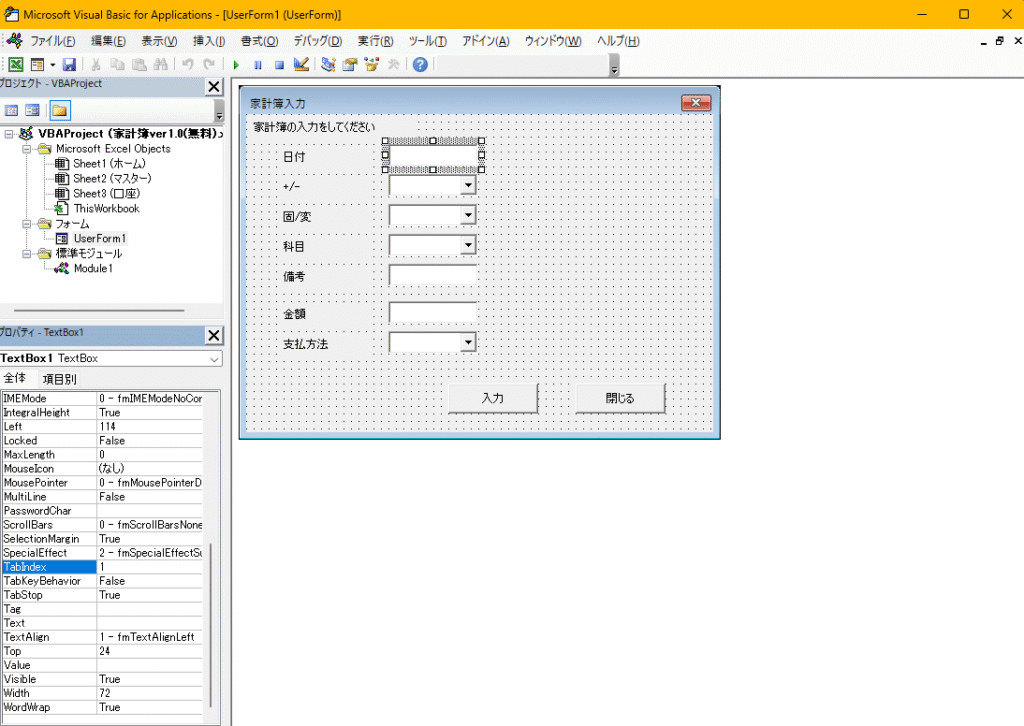The width and height of the screenshot is (1024, 726).
Task: Open the 書式 menu
Action: 259,41
